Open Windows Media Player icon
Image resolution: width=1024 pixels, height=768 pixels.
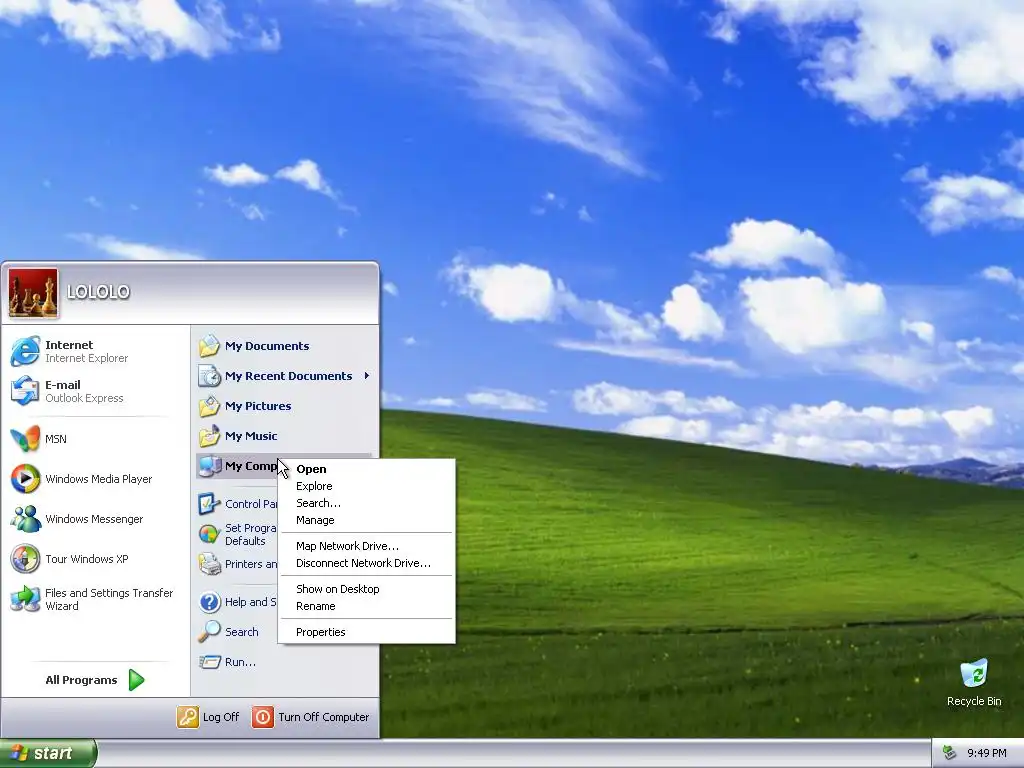point(25,479)
